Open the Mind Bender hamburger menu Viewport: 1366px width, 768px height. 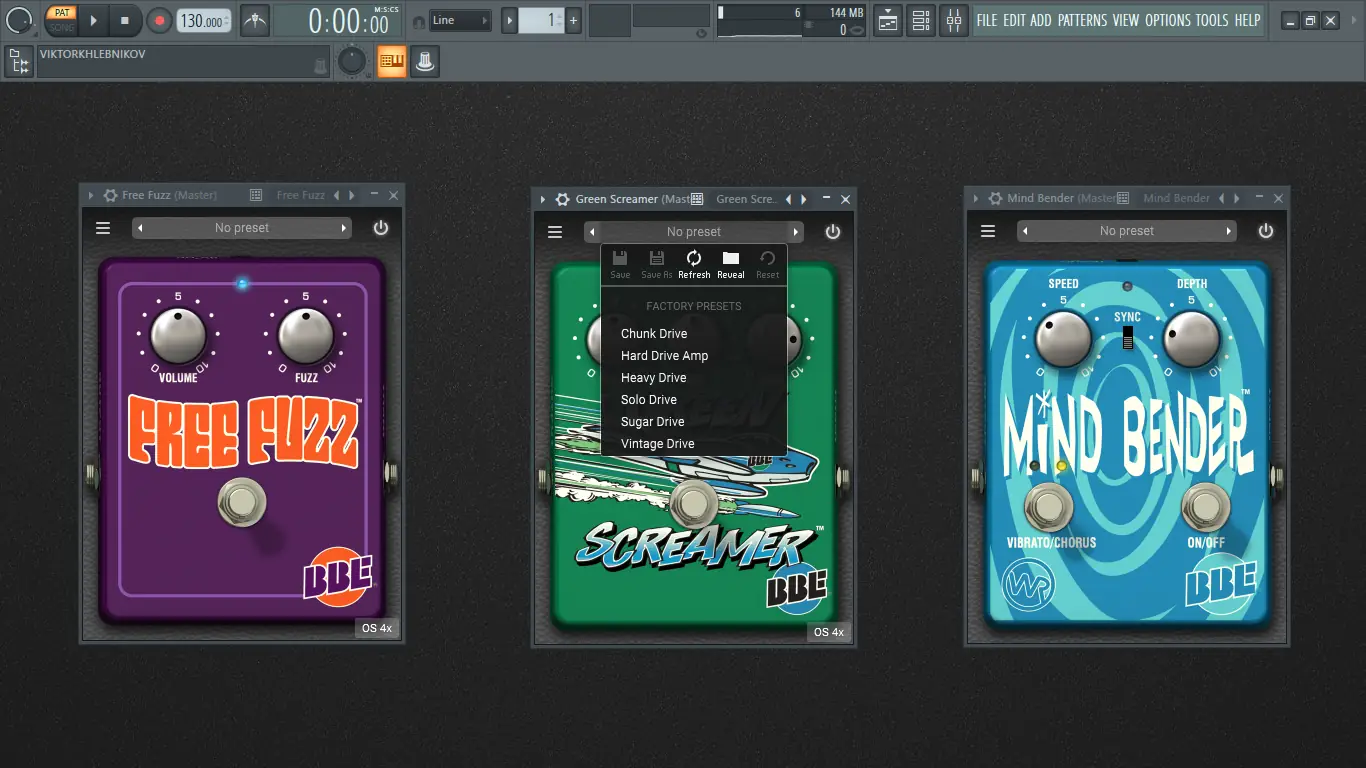click(988, 231)
